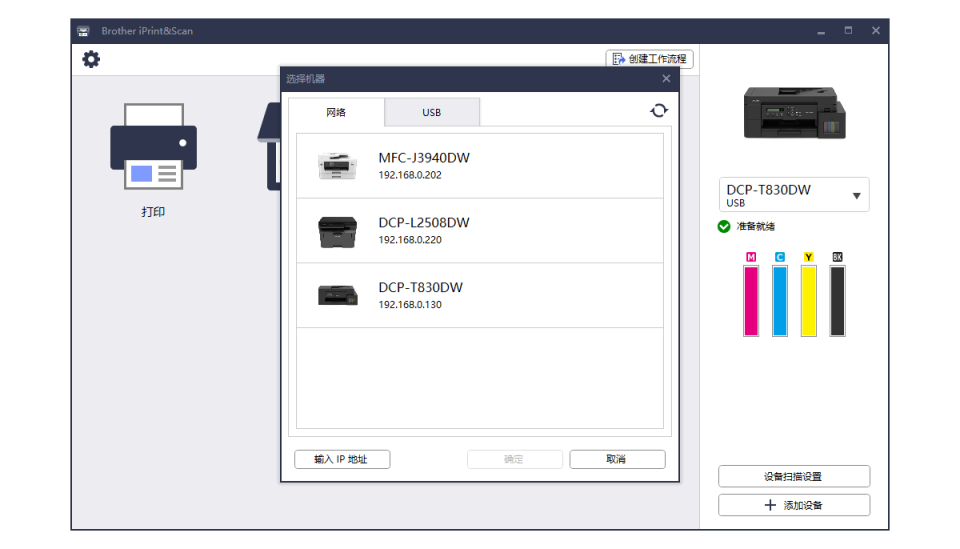
Task: Open the DCP-T830DW device dropdown
Action: pos(794,195)
